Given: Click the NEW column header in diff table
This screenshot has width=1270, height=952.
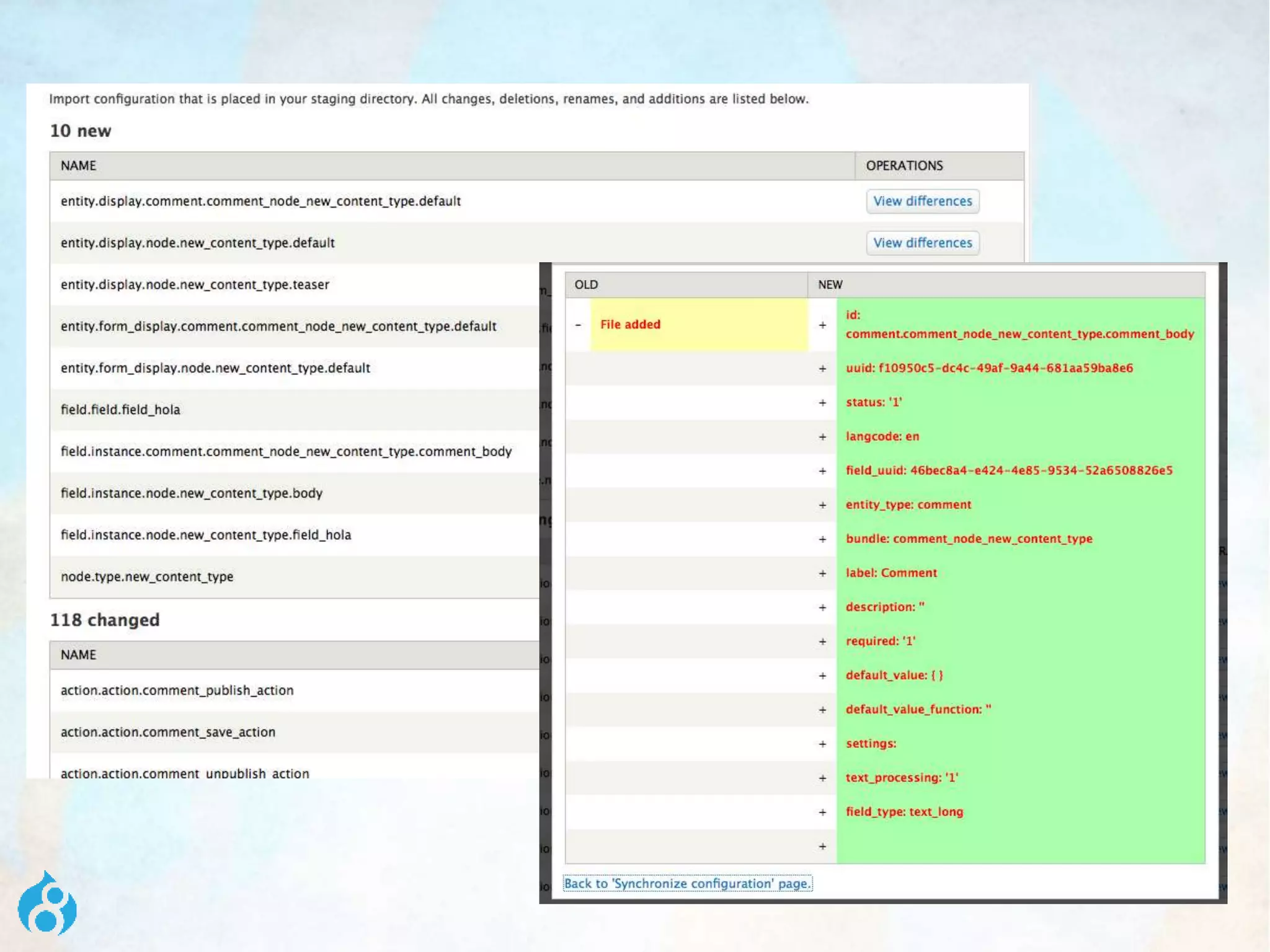Looking at the screenshot, I should coord(830,284).
